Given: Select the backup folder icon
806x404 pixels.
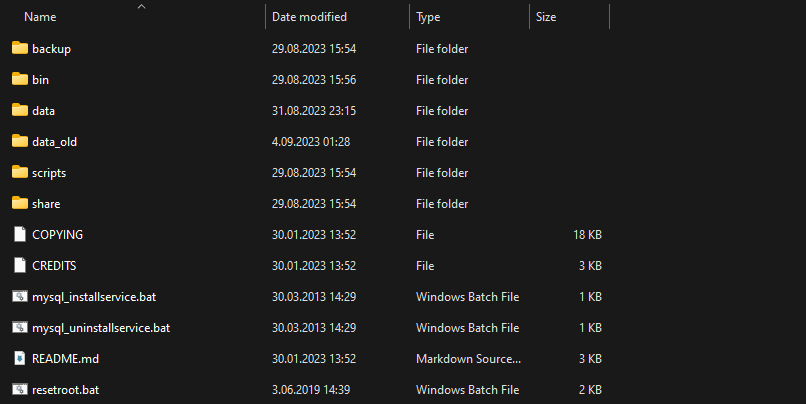Looking at the screenshot, I should [x=20, y=48].
